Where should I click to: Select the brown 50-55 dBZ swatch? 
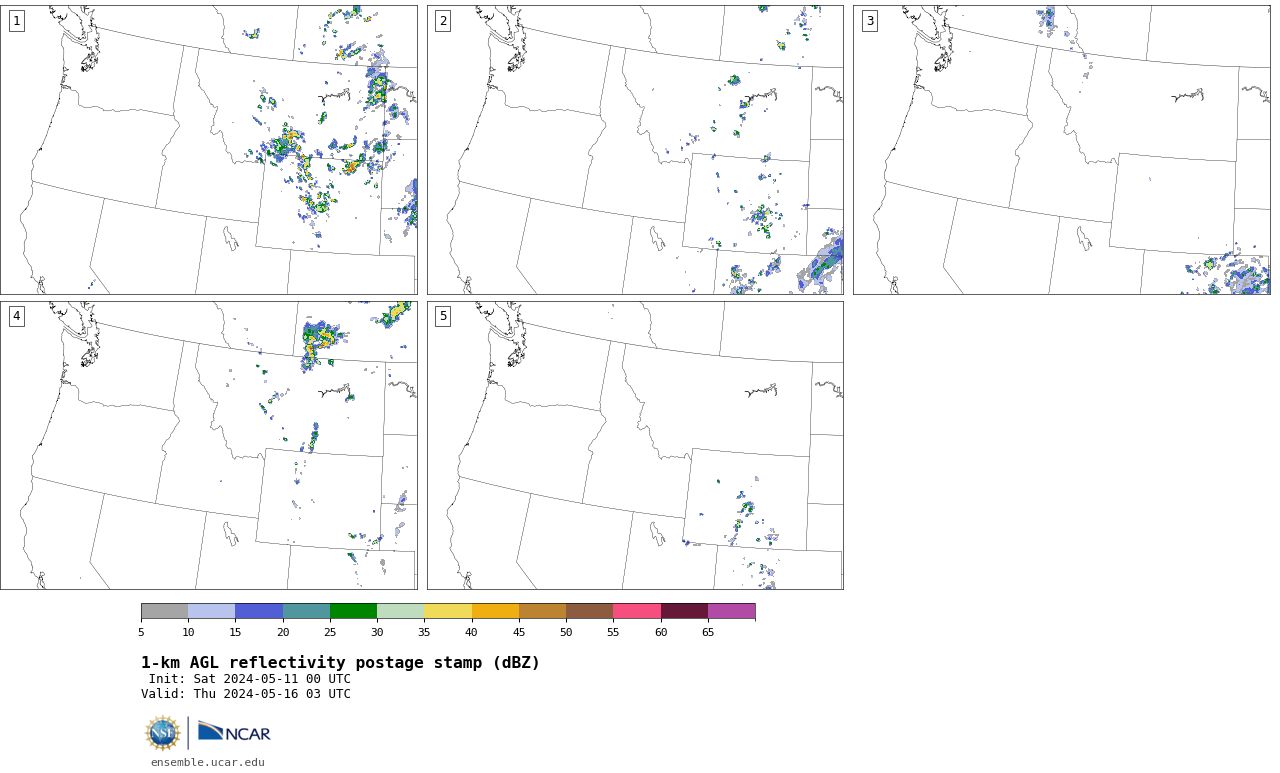coord(589,611)
